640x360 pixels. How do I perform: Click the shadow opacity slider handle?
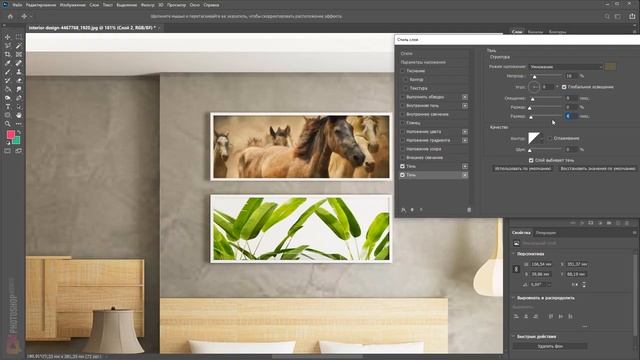(x=534, y=77)
